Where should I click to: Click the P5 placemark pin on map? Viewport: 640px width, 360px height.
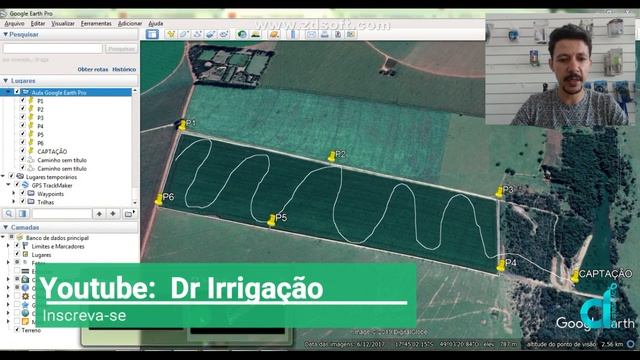click(x=271, y=220)
